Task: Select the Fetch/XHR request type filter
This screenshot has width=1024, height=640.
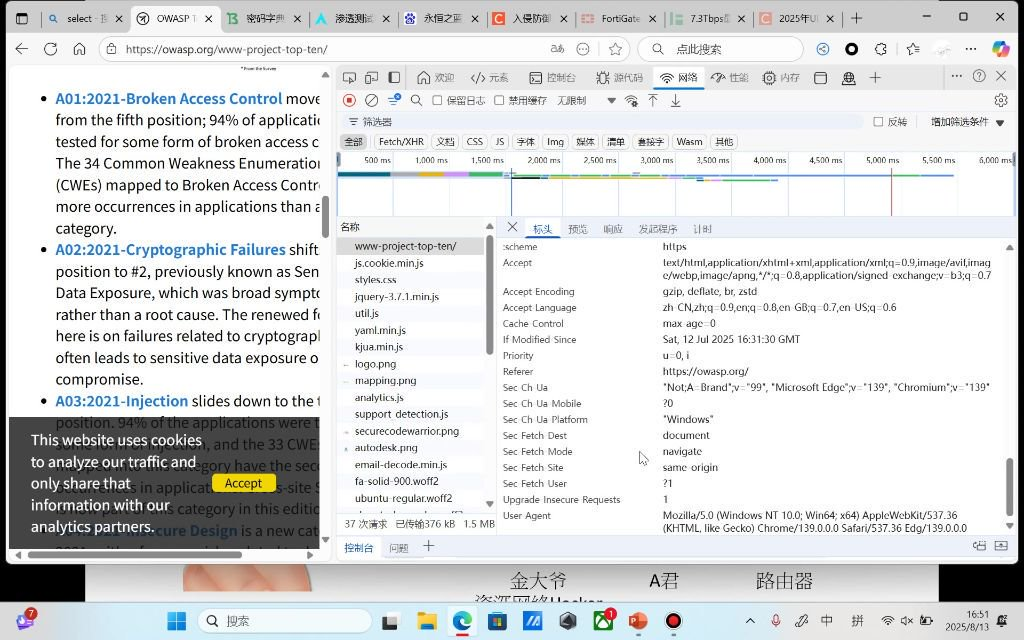Action: pyautogui.click(x=401, y=142)
